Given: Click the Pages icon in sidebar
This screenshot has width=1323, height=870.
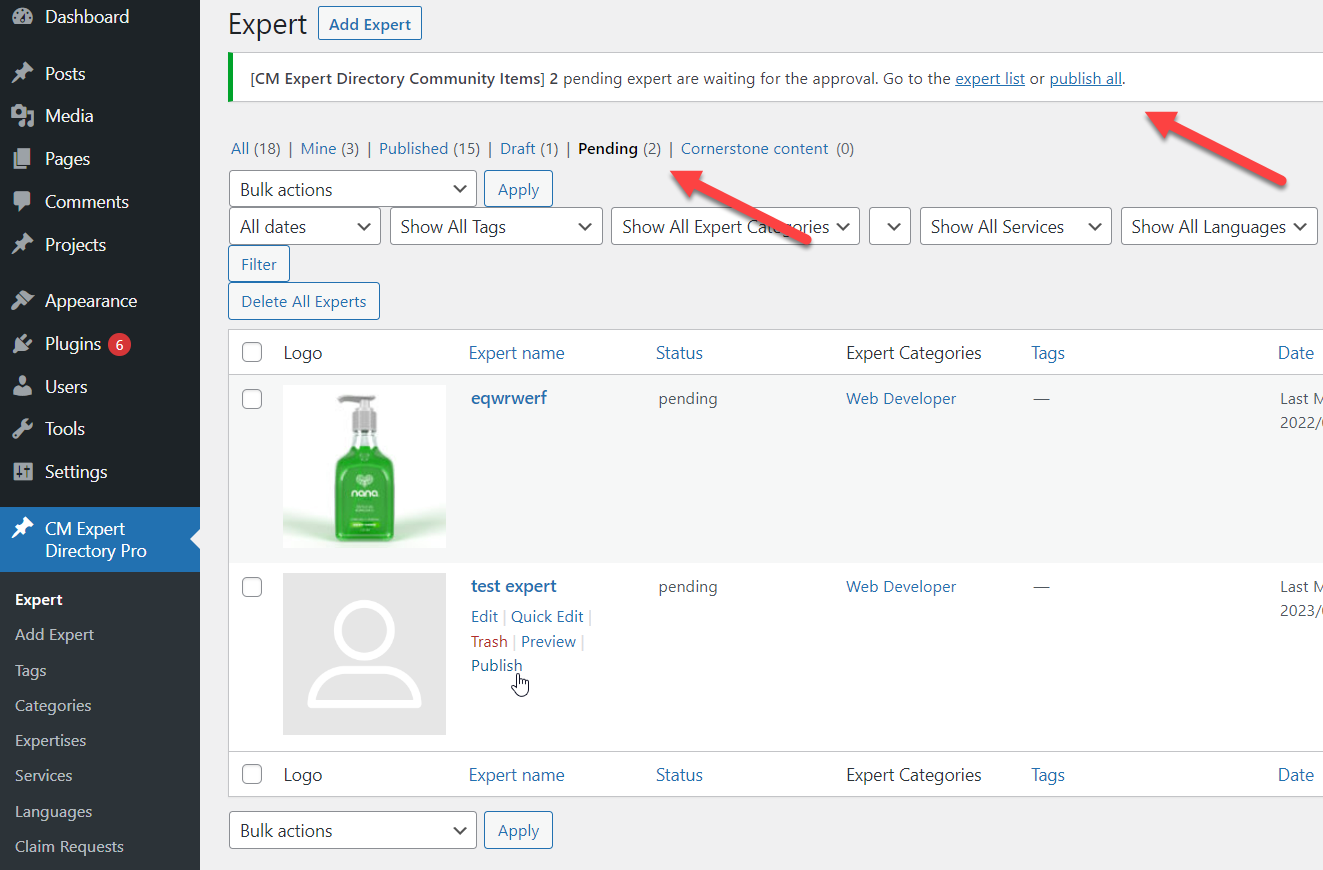Looking at the screenshot, I should (x=22, y=159).
